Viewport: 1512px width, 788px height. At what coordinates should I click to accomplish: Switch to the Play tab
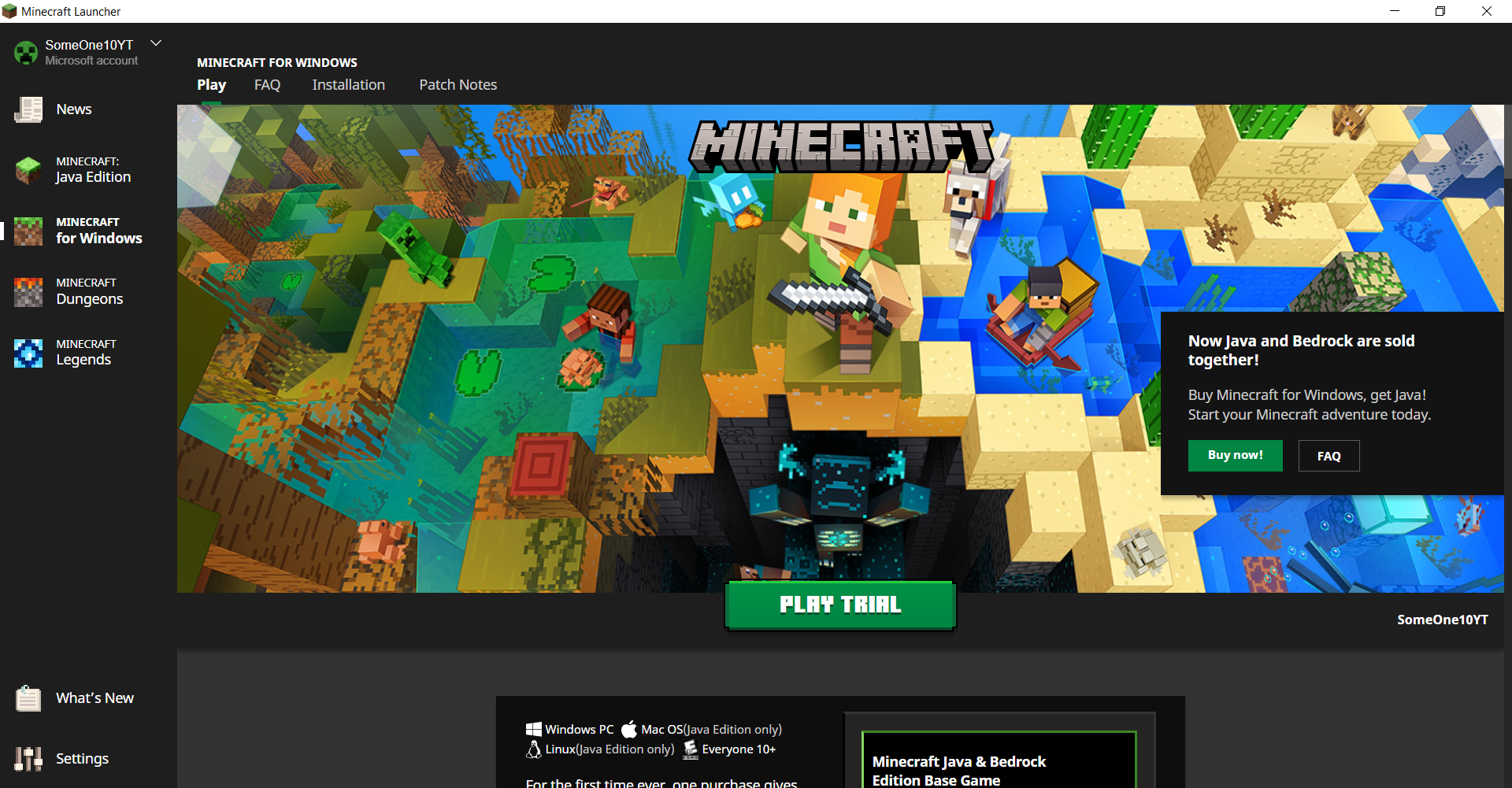click(211, 85)
